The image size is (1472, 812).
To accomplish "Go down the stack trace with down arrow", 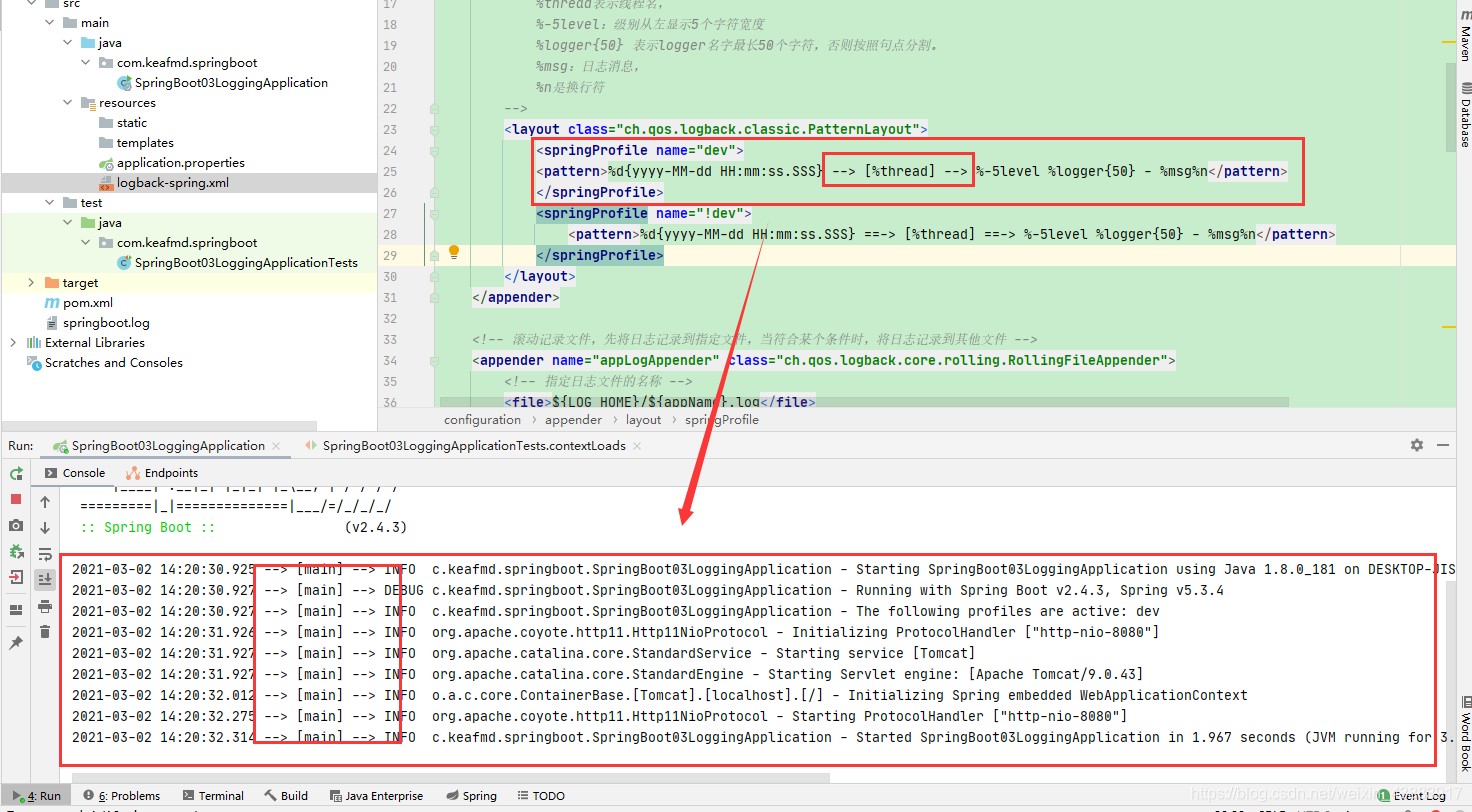I will (x=45, y=528).
